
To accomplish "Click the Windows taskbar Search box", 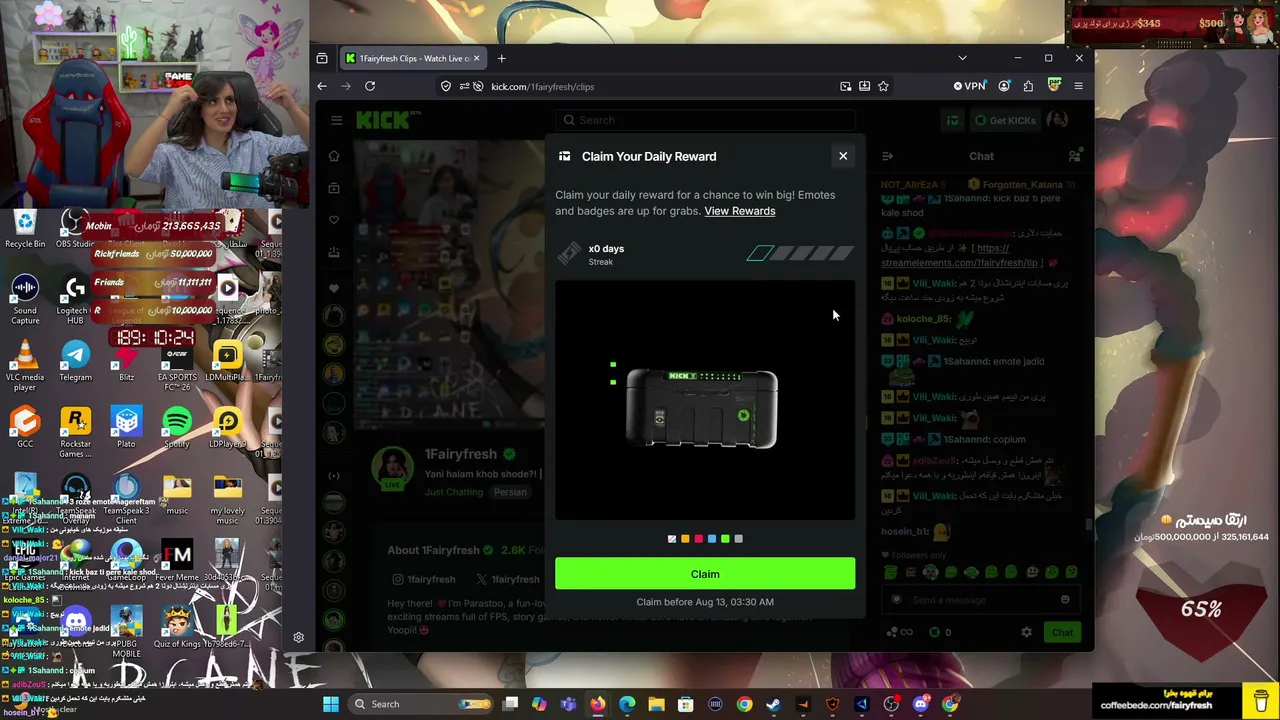I will point(420,704).
